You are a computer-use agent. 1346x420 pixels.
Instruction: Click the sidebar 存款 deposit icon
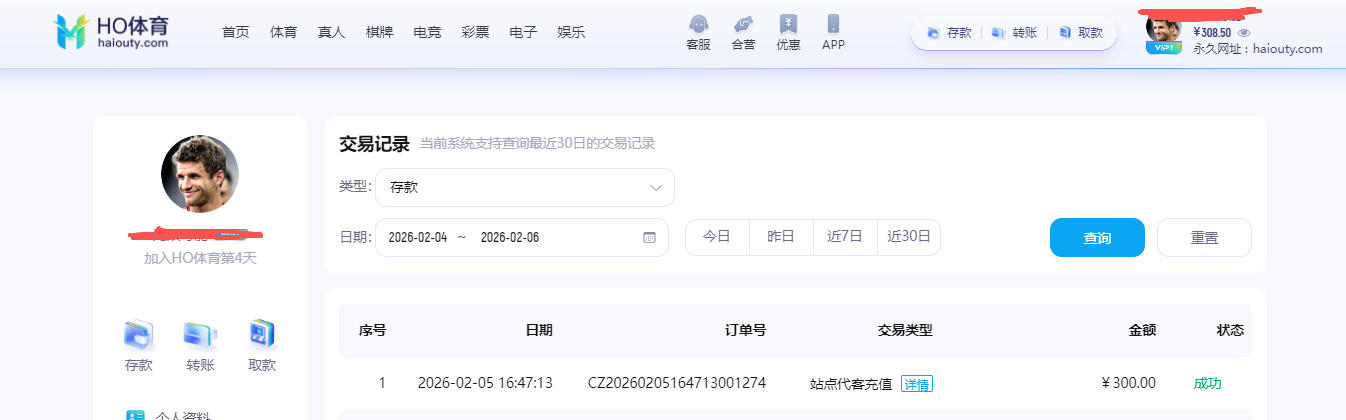click(x=138, y=335)
